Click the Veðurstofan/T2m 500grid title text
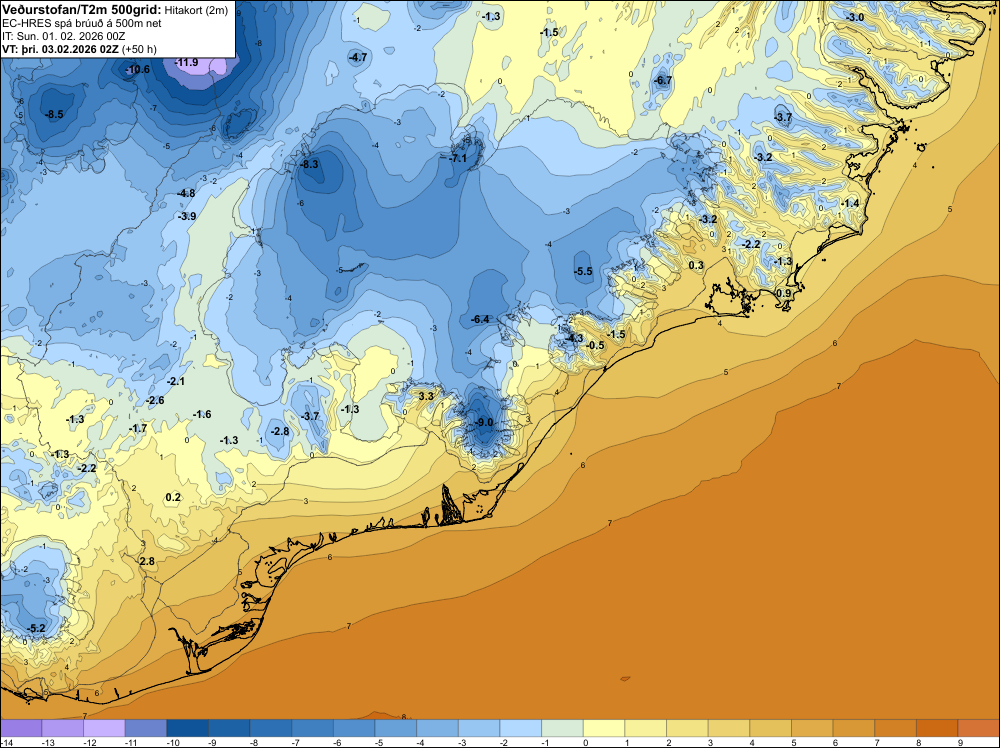 [82, 10]
